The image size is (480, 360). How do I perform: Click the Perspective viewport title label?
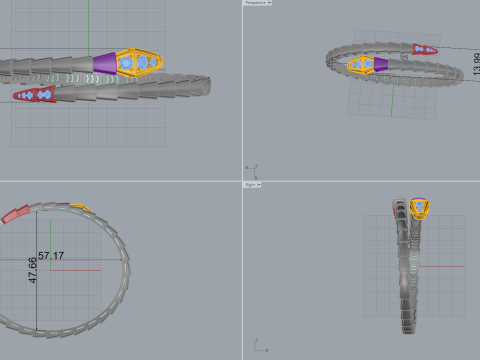pos(256,2)
